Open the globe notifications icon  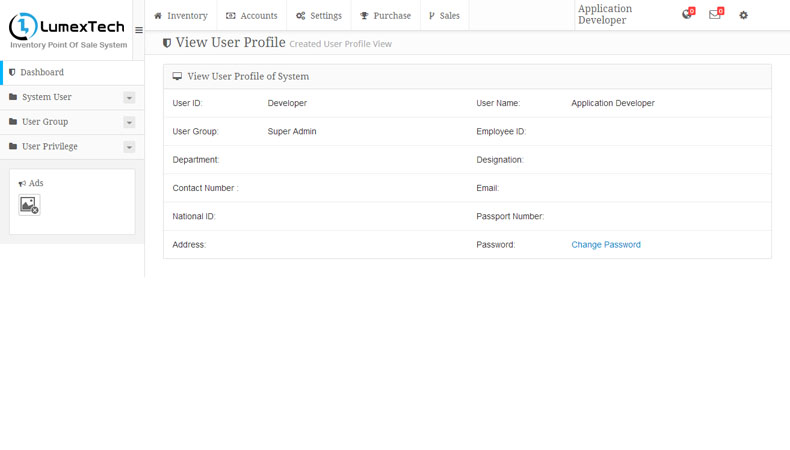tap(687, 15)
